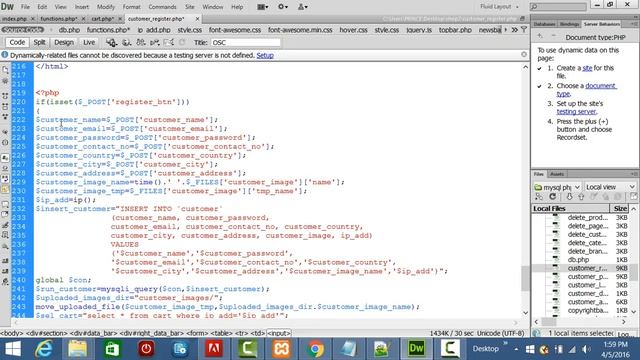Open the user account icon dropdown
The height and width of the screenshot is (360, 640).
[302, 7]
